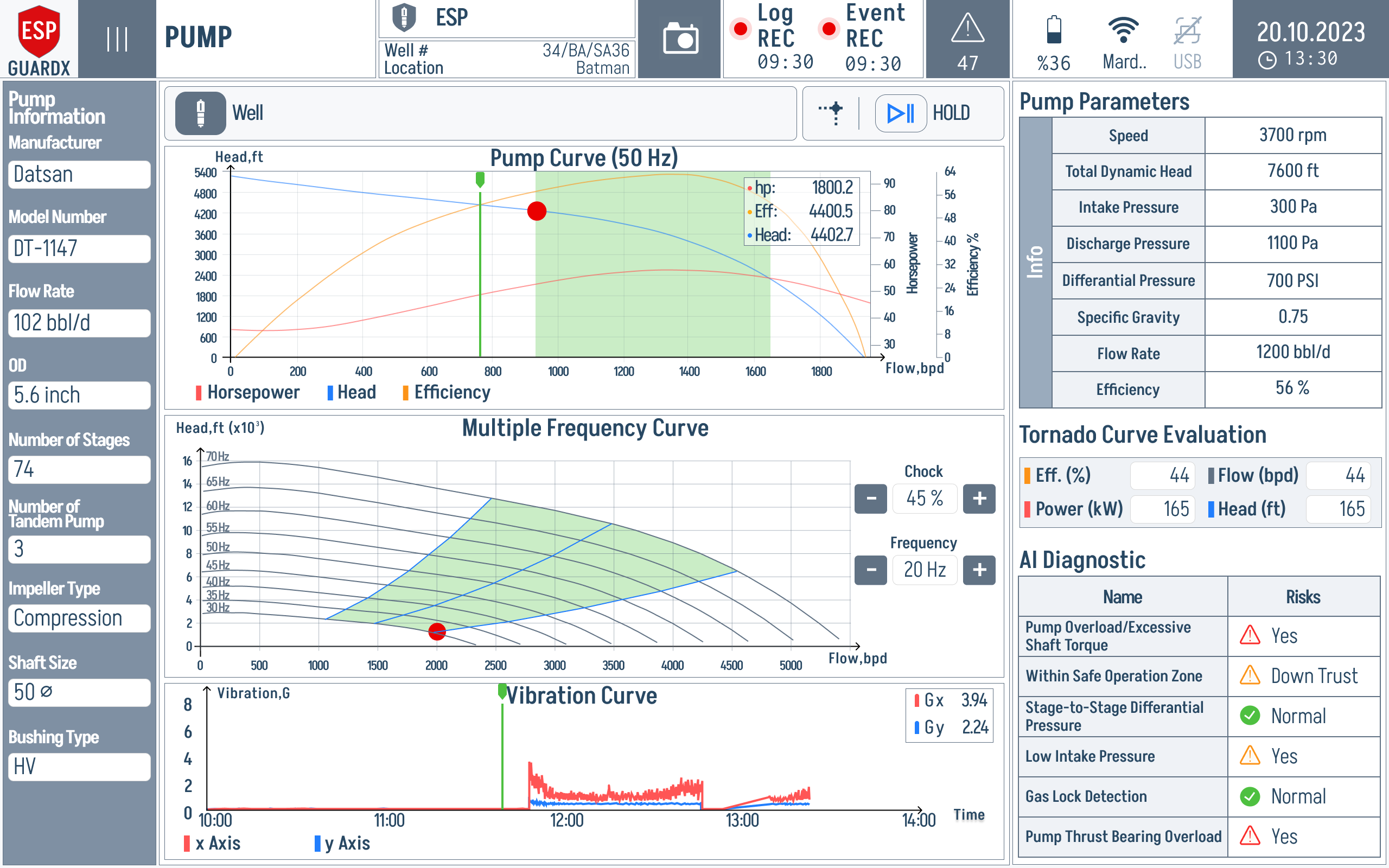
Task: Click the Chock 45 % value field
Action: click(925, 499)
